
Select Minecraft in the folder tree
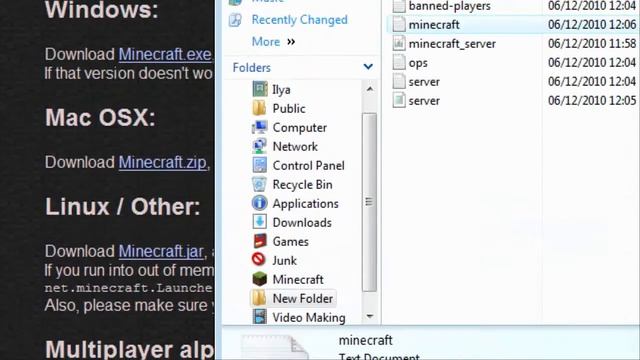[298, 280]
